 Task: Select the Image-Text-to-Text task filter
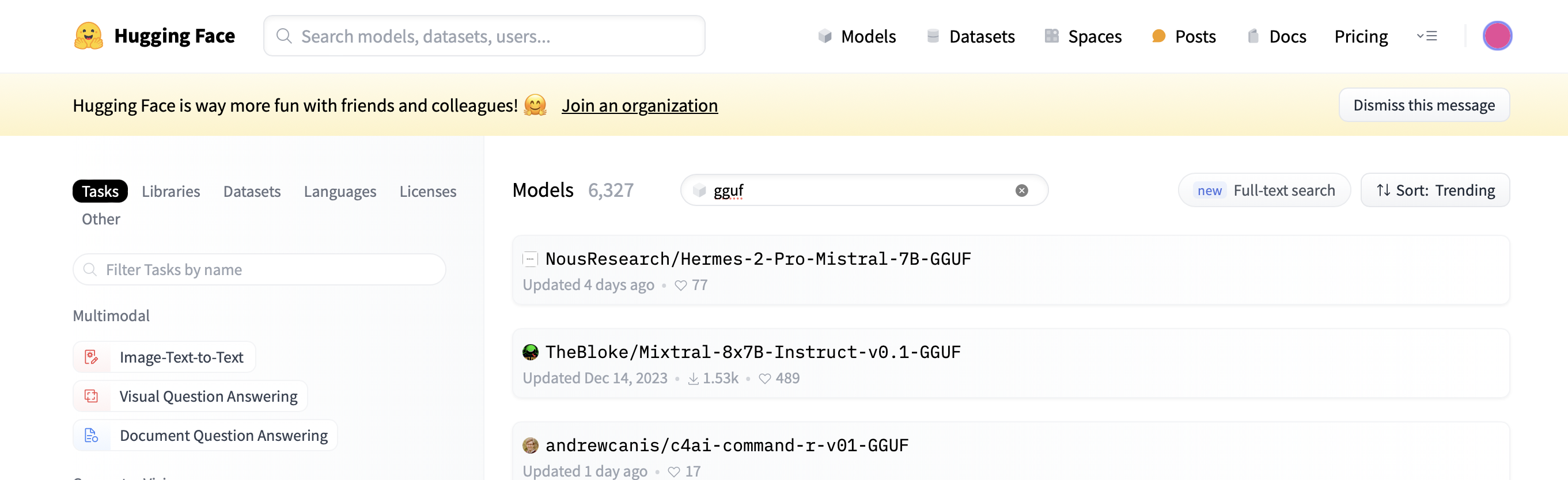click(164, 357)
